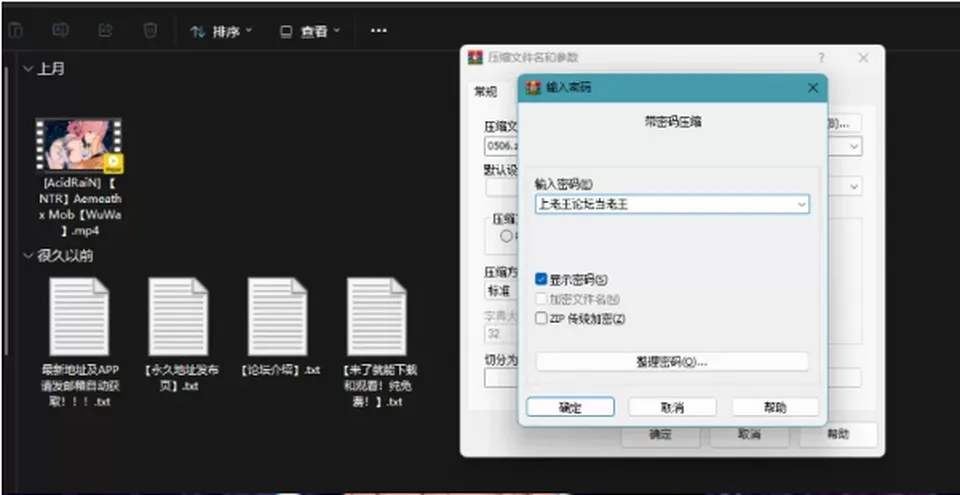The image size is (960, 495).
Task: Click the disabled 加密文件名 checkbox
Action: click(541, 299)
